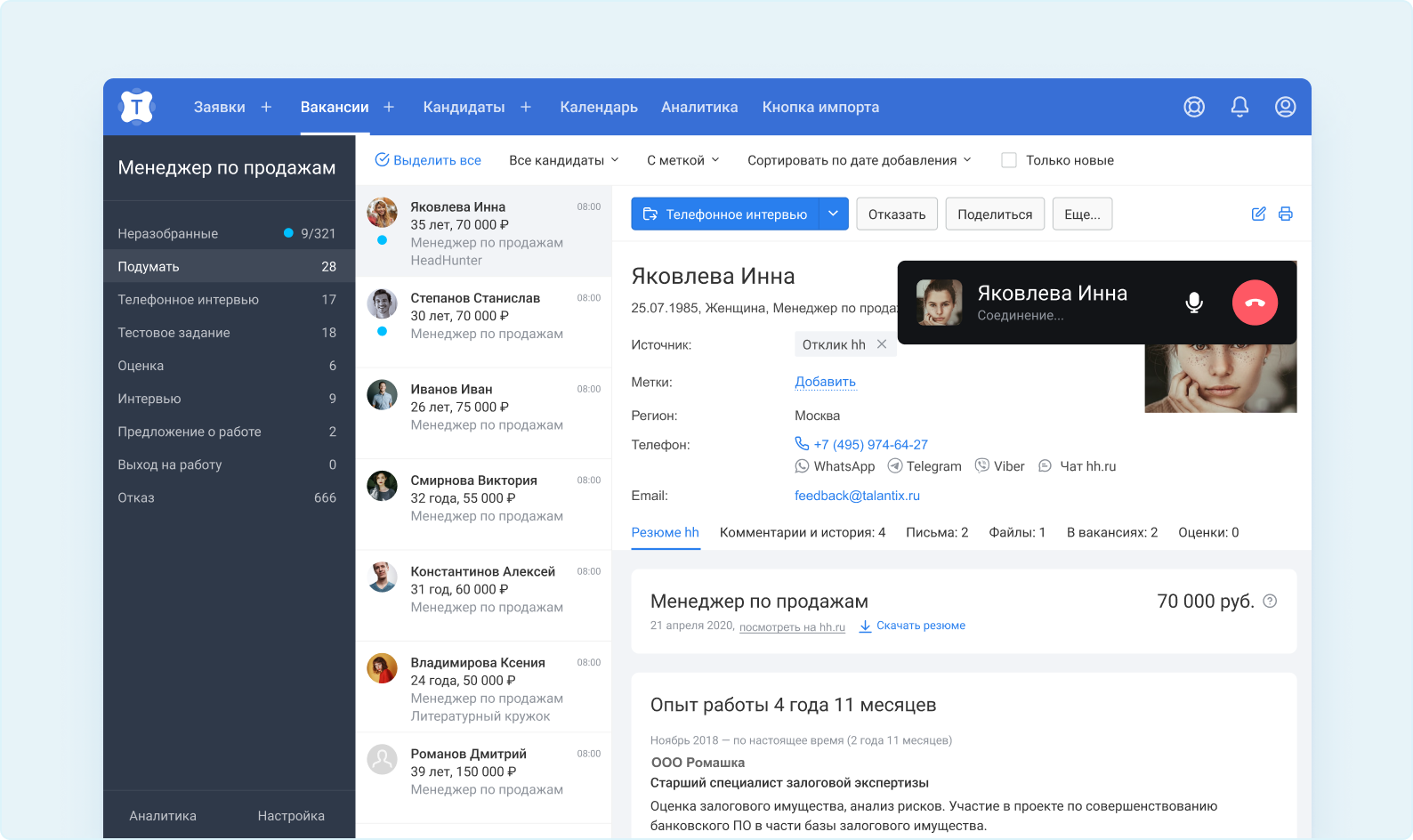This screenshot has width=1413, height=840.
Task: Click the salary help question icon
Action: click(1271, 601)
